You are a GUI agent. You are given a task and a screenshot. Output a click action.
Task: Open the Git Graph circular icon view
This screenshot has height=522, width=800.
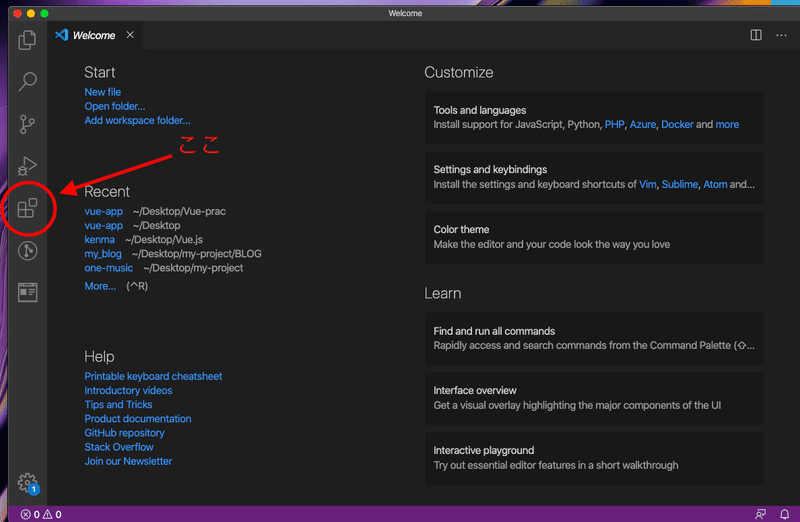(28, 251)
